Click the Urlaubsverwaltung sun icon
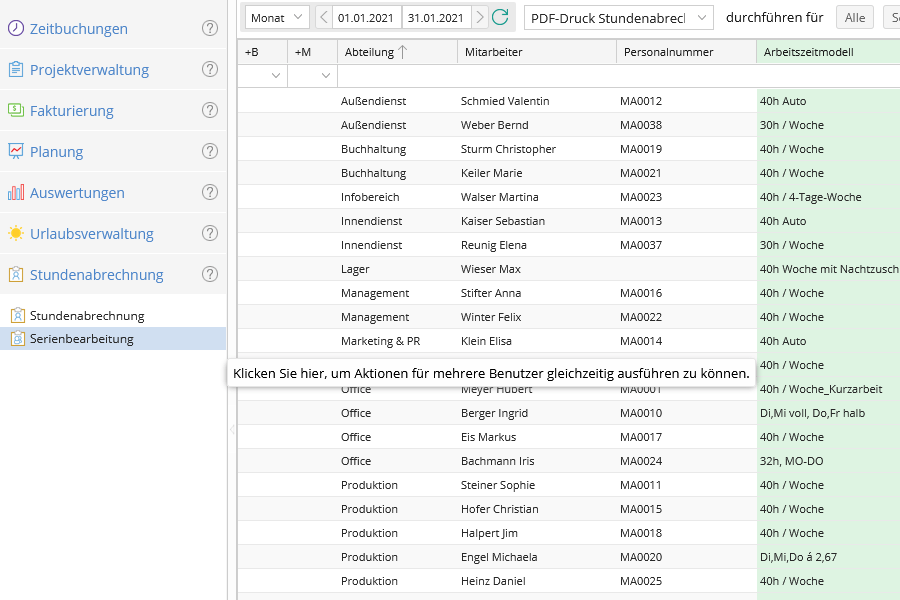The image size is (900, 600). click(x=16, y=234)
